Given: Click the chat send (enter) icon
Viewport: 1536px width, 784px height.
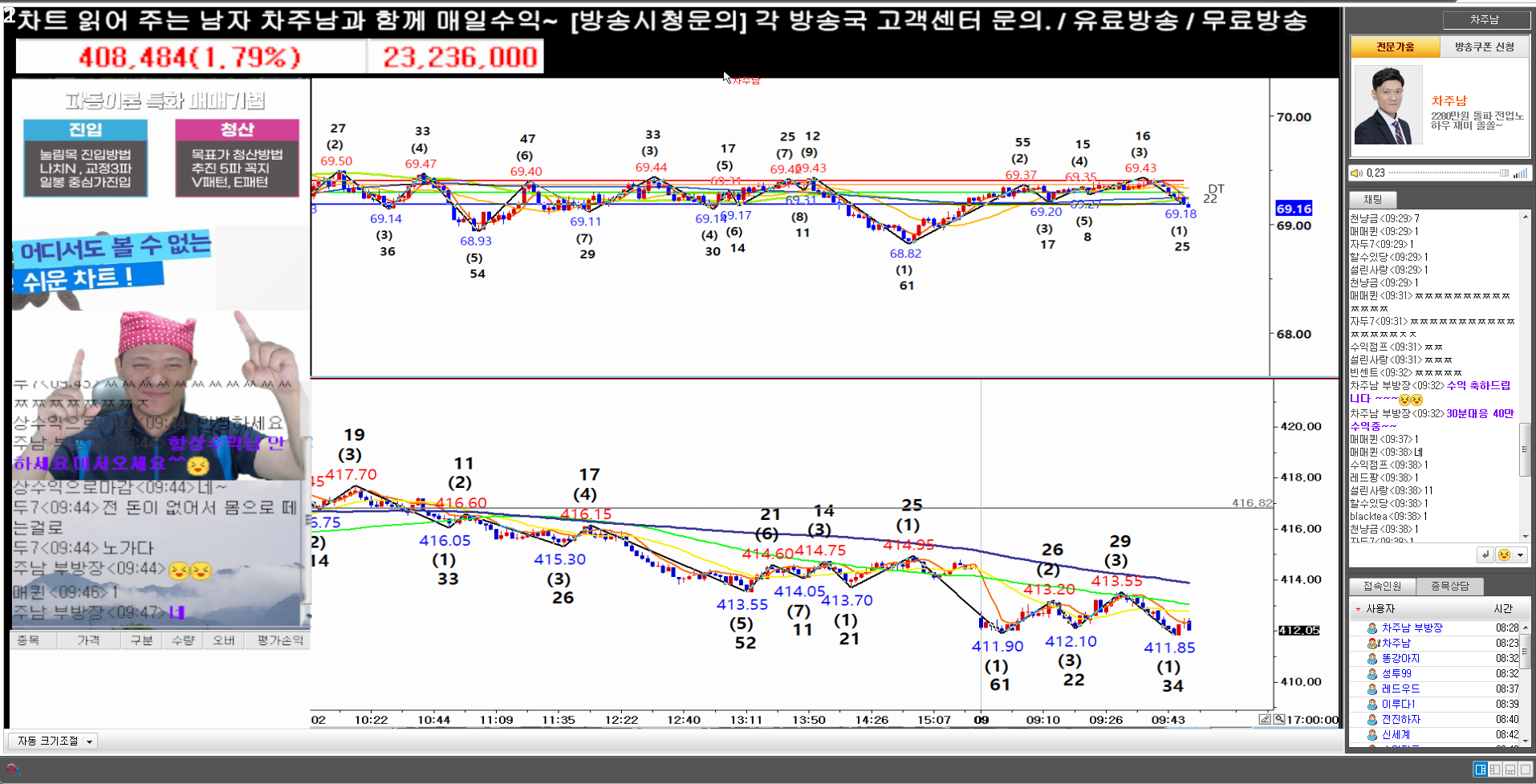Looking at the screenshot, I should coord(1485,554).
